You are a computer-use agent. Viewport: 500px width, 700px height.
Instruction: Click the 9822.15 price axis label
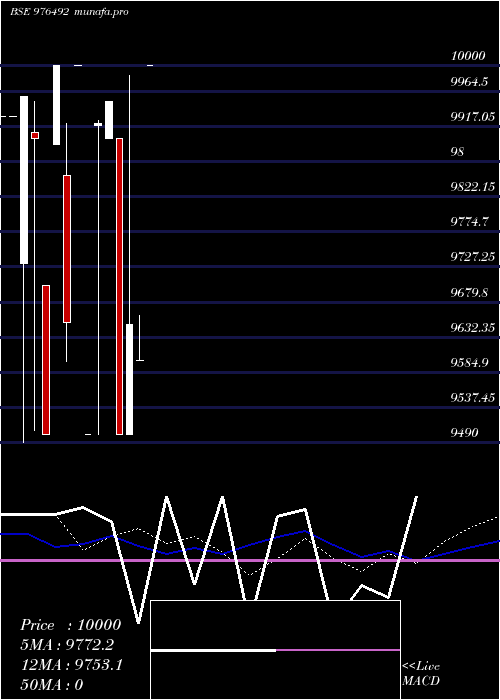(x=473, y=187)
